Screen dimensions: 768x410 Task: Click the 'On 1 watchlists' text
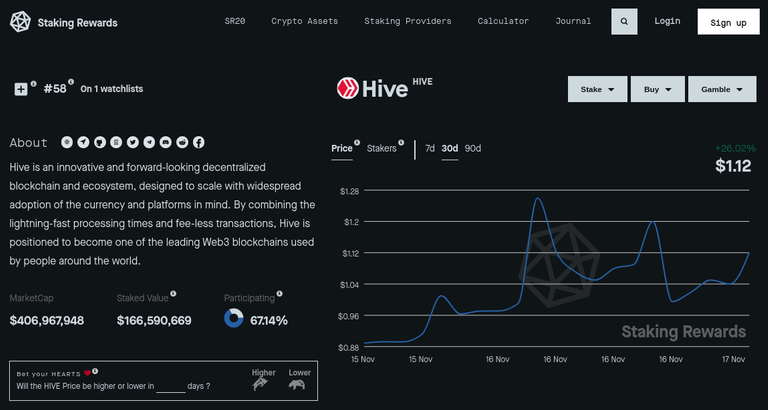(112, 89)
